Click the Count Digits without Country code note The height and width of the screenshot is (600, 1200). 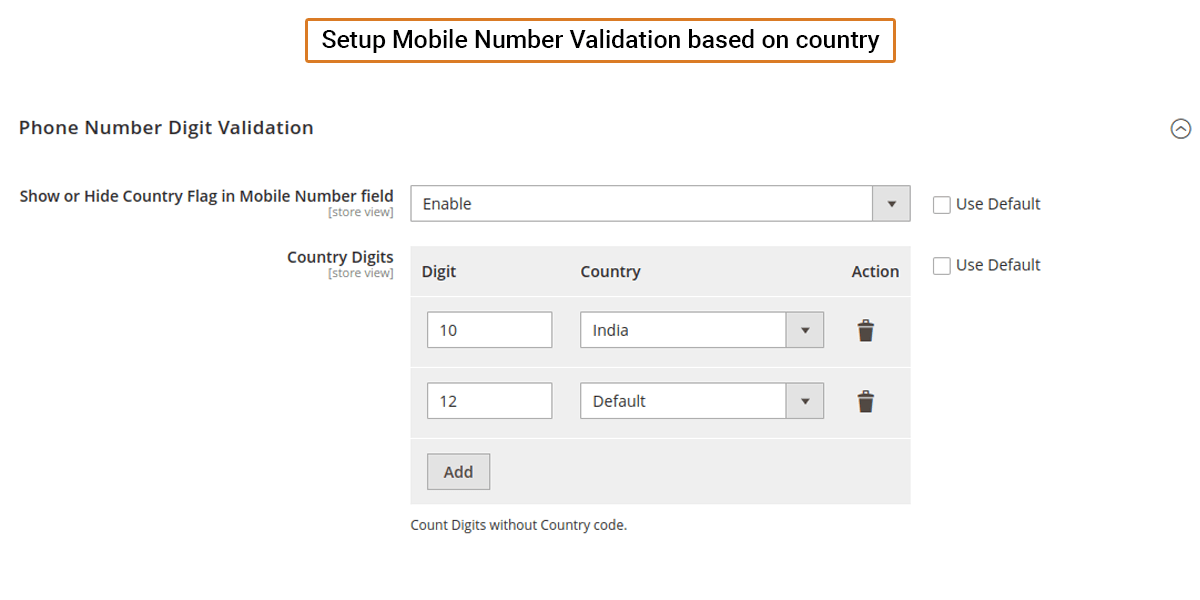[518, 525]
